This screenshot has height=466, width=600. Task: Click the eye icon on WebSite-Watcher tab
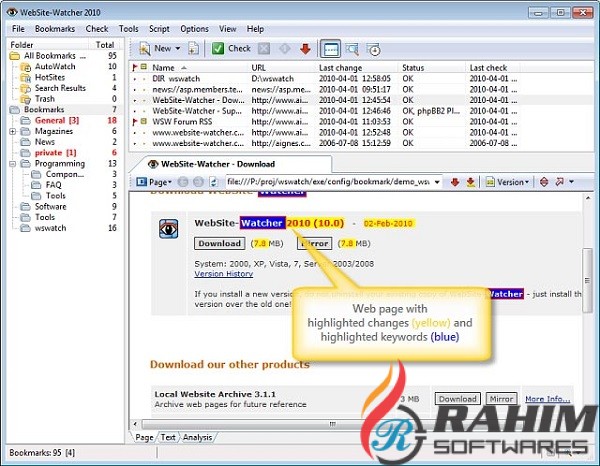153,164
